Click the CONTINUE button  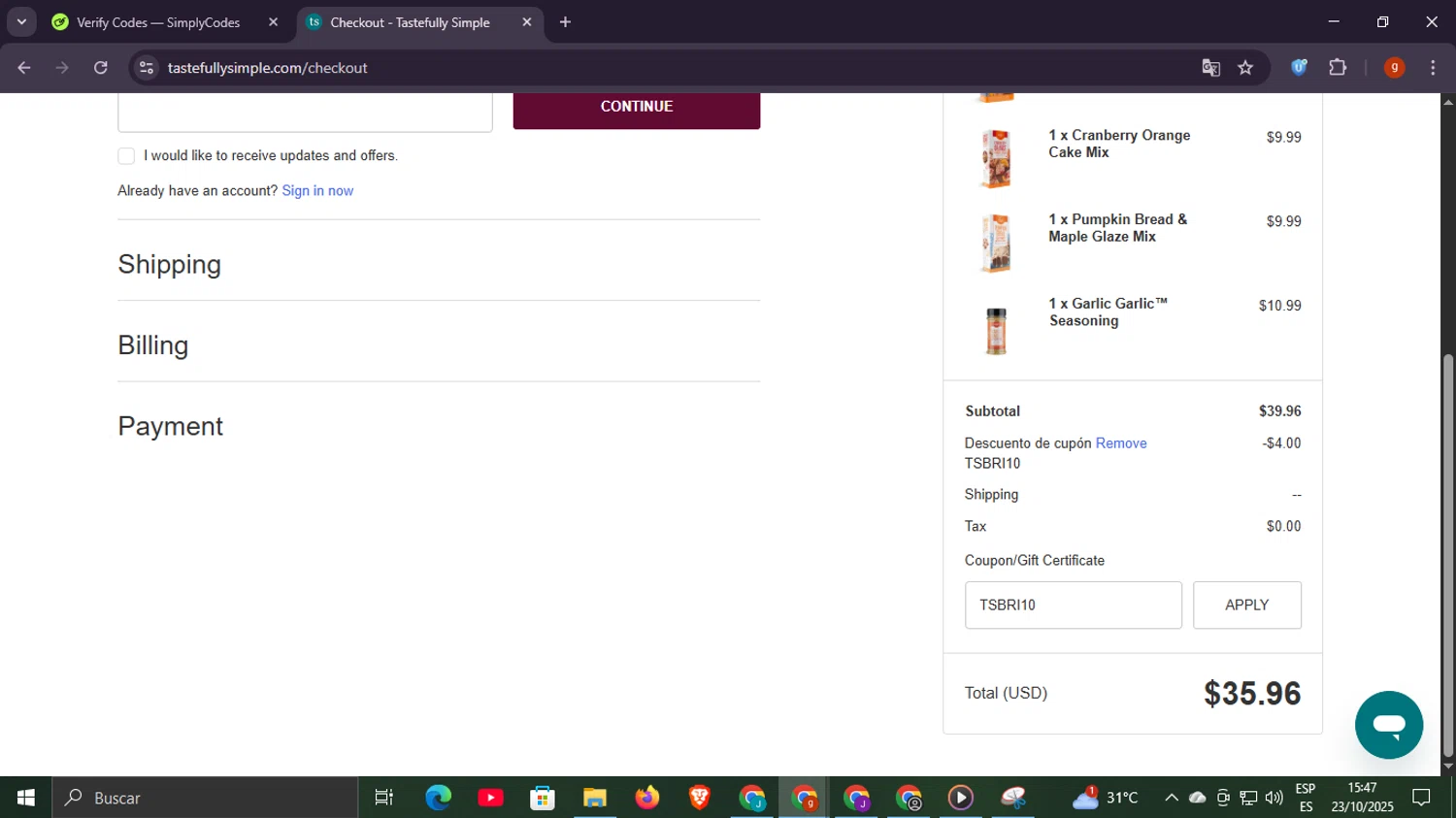click(x=637, y=108)
